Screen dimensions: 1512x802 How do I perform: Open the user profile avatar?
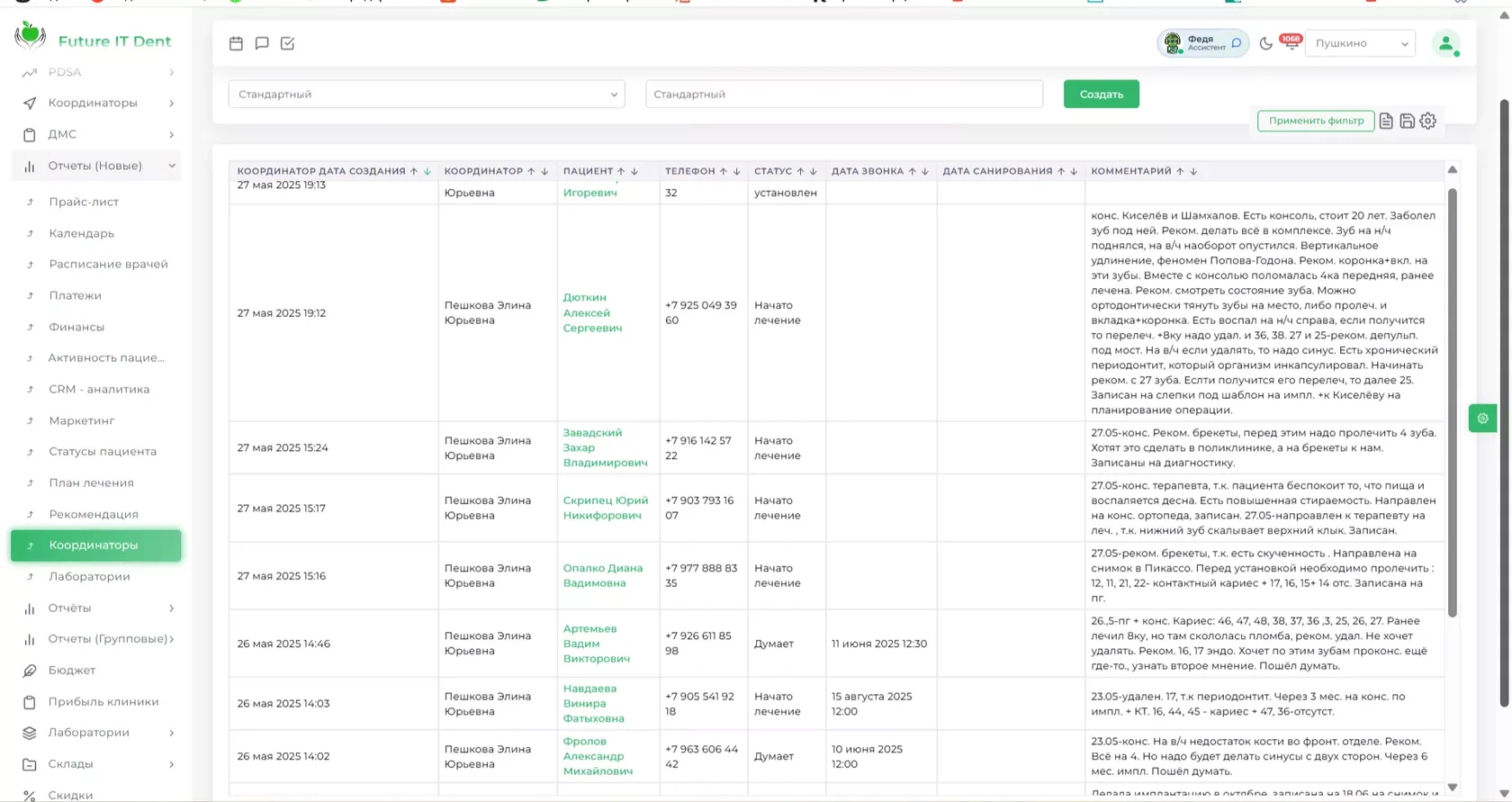click(1446, 43)
